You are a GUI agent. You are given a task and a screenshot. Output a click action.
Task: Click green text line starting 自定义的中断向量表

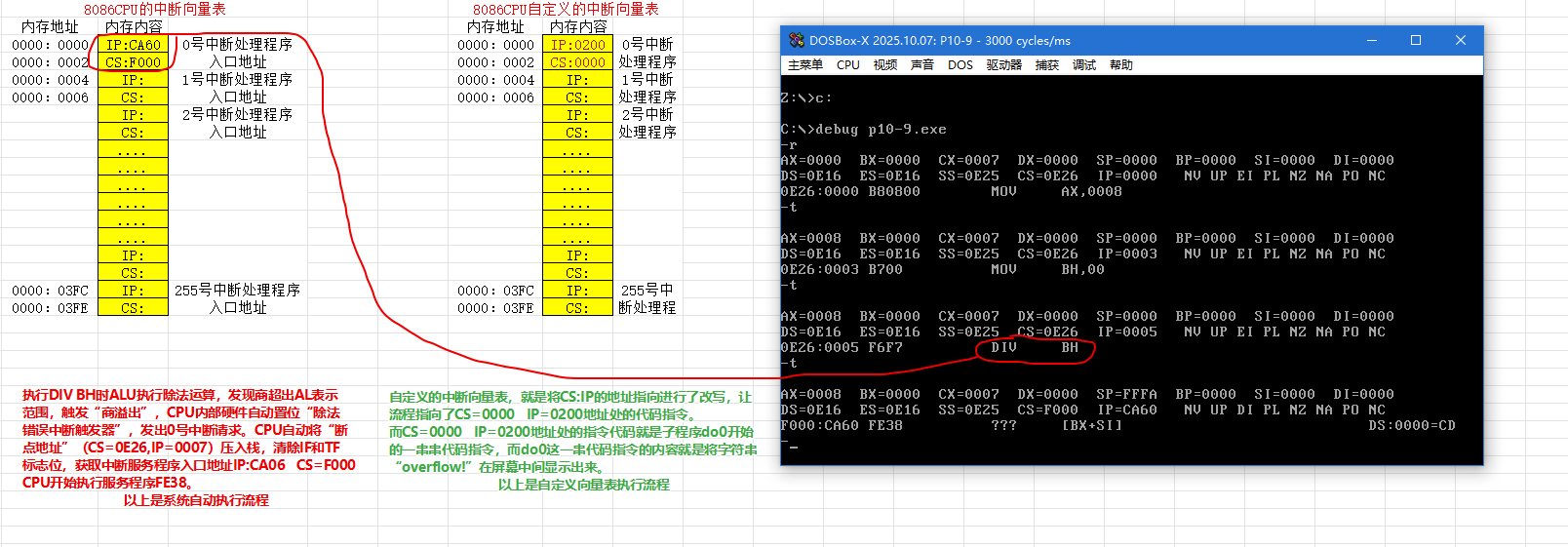pyautogui.click(x=570, y=397)
